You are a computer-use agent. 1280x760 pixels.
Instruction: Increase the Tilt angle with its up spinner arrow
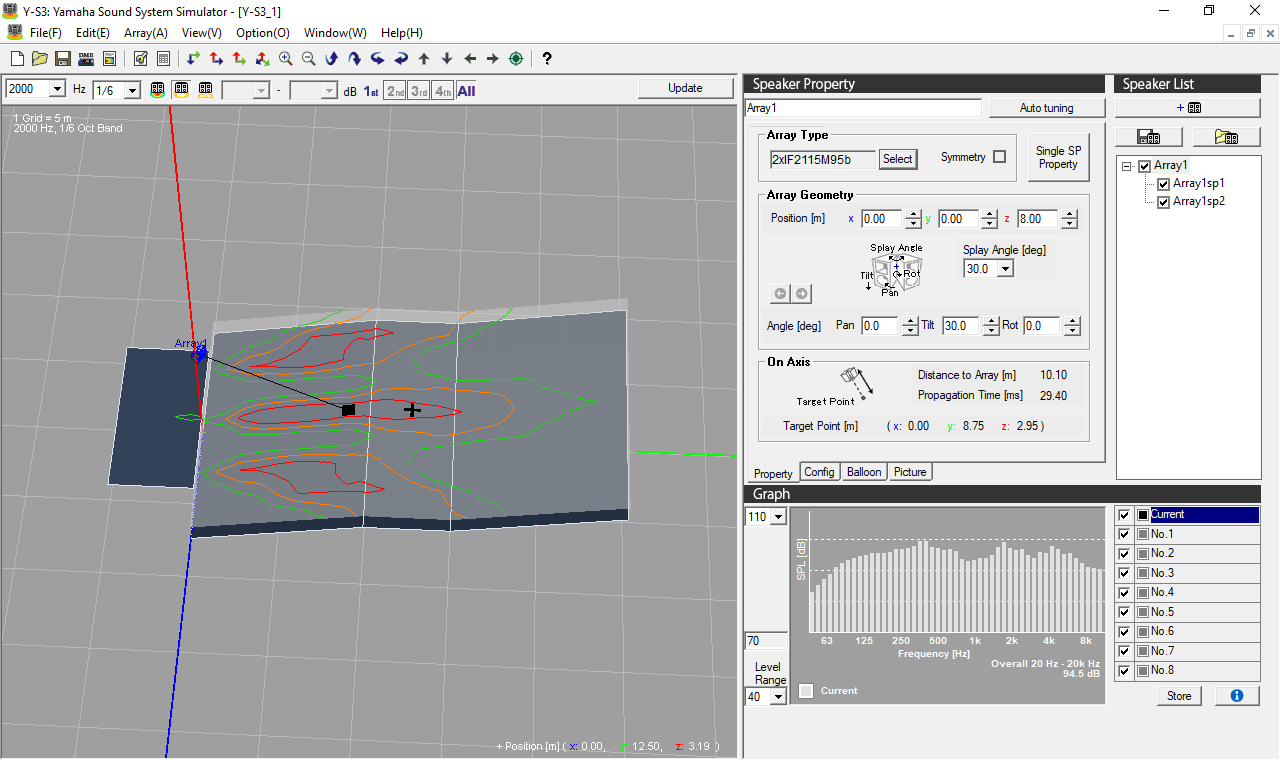point(991,321)
